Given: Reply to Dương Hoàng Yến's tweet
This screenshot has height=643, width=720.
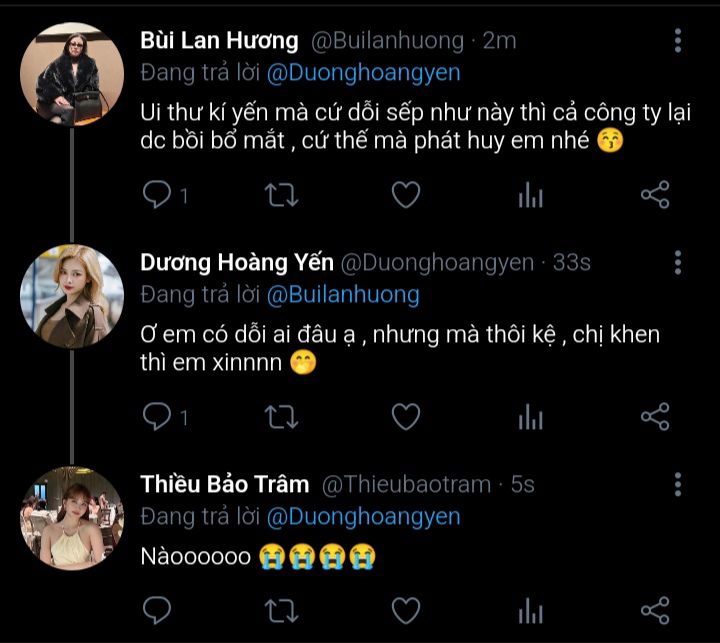Looking at the screenshot, I should point(157,416).
